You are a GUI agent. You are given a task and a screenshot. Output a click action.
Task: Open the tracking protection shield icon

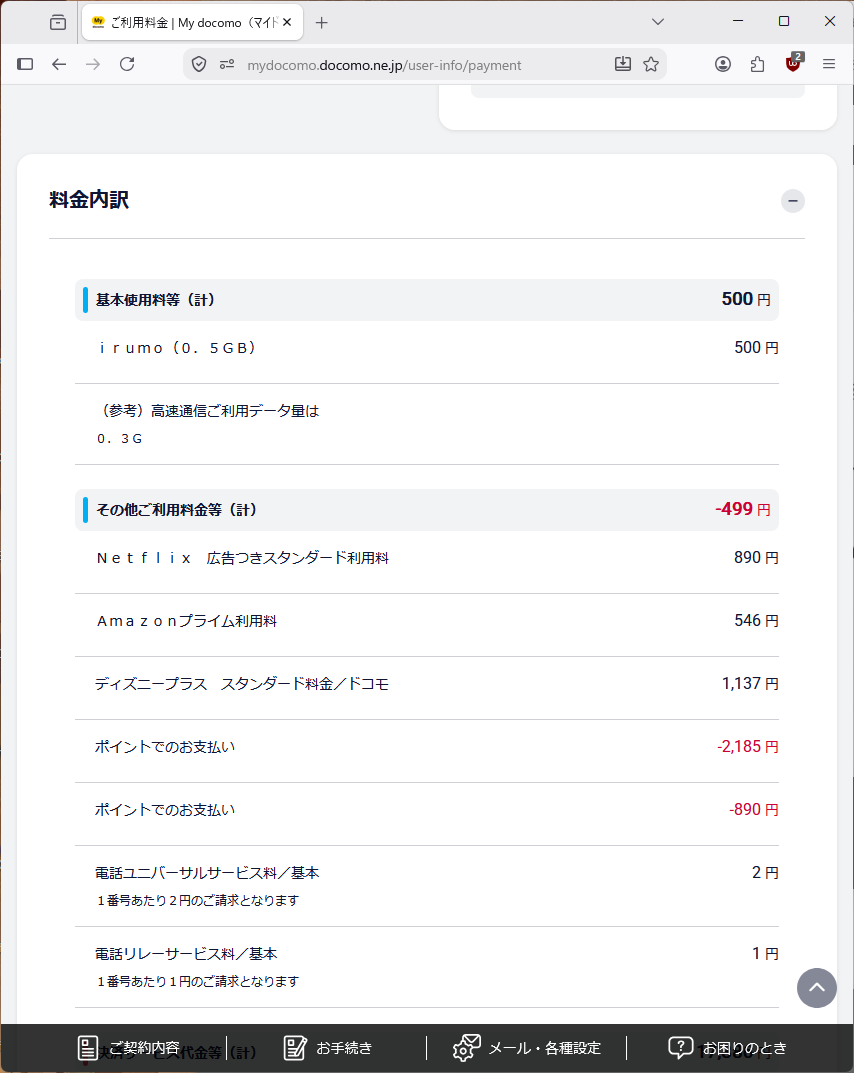pyautogui.click(x=198, y=64)
